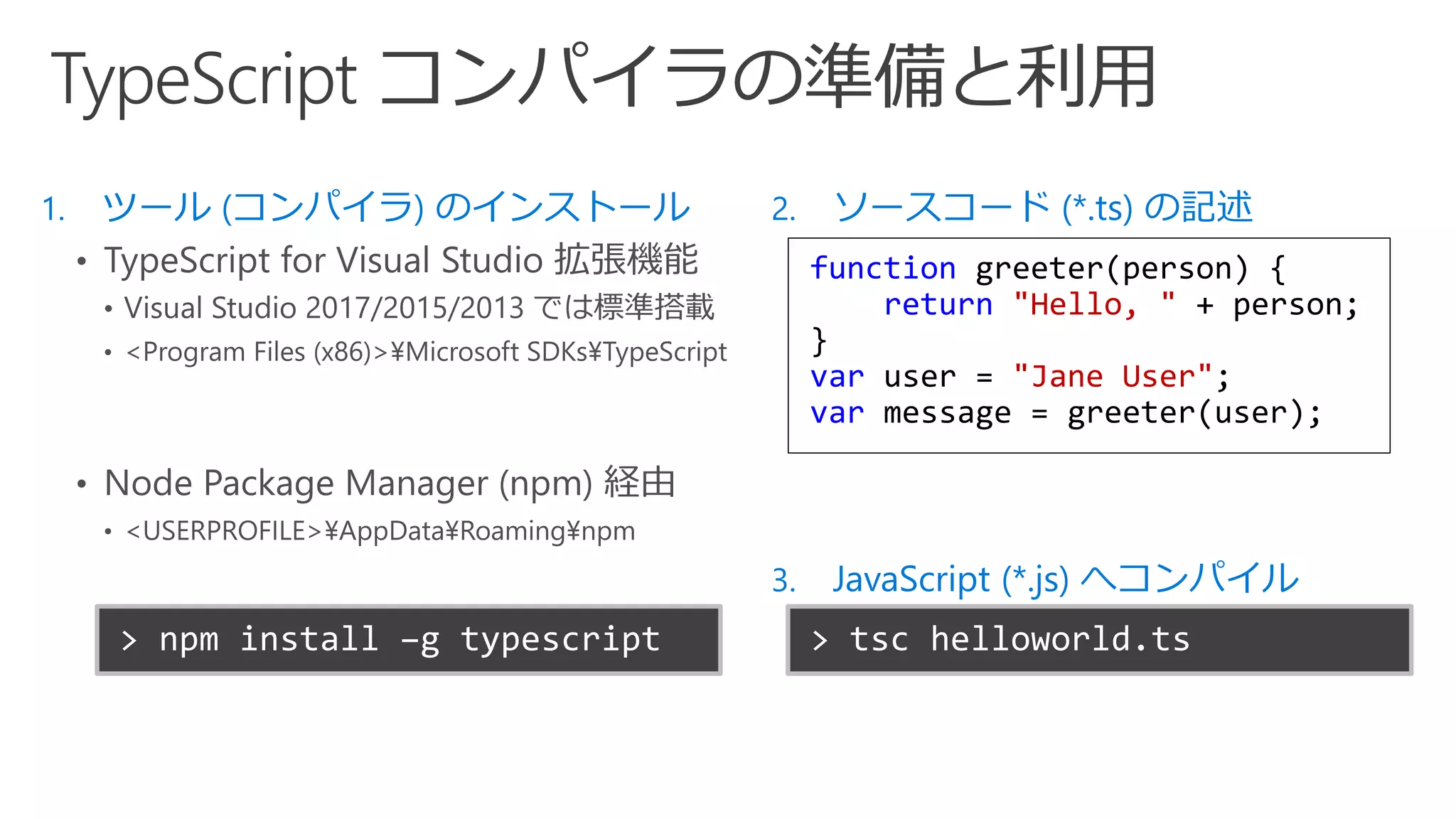Click the code line var message = greeter(user);
This screenshot has height=819, width=1456.
click(1066, 413)
